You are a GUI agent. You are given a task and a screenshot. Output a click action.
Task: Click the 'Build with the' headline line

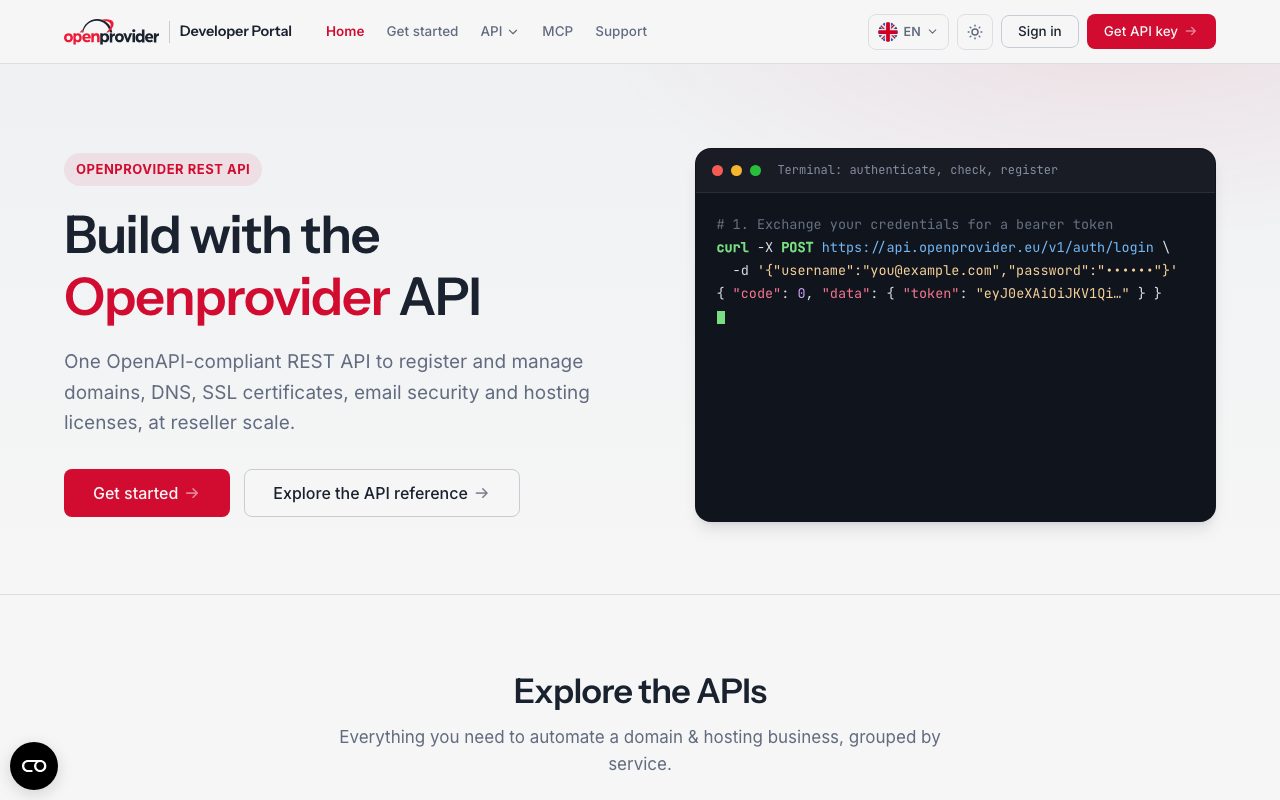tap(222, 235)
